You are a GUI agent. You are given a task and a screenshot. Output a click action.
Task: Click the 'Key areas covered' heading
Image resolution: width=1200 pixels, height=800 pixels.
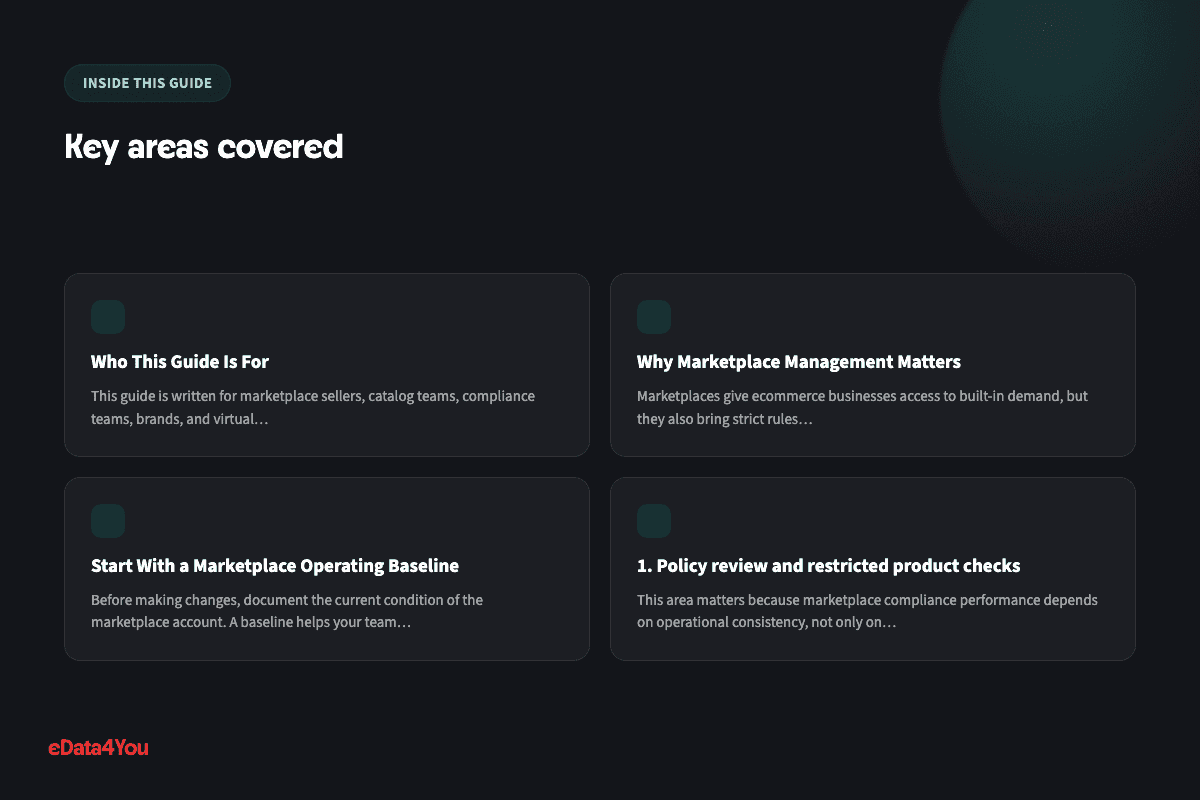click(x=204, y=147)
